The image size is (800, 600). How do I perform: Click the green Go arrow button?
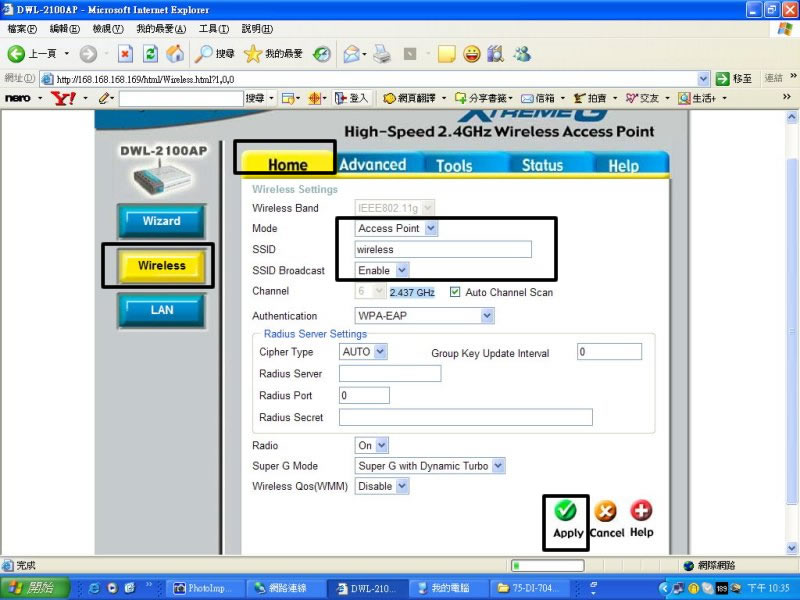point(722,79)
